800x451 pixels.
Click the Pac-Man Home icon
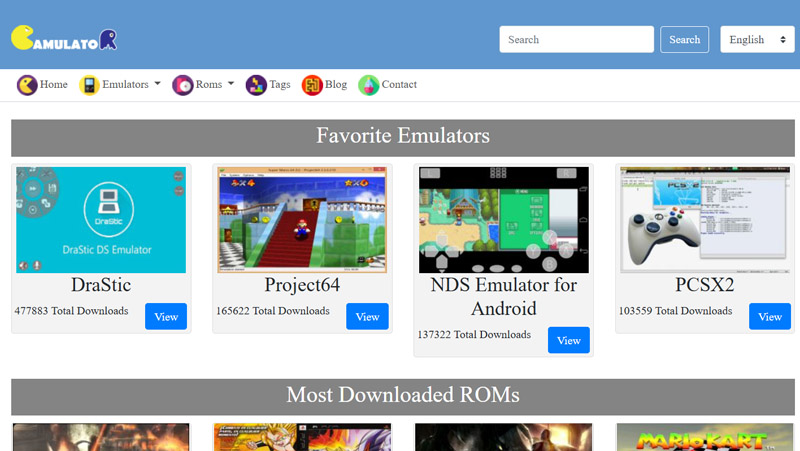(x=27, y=85)
